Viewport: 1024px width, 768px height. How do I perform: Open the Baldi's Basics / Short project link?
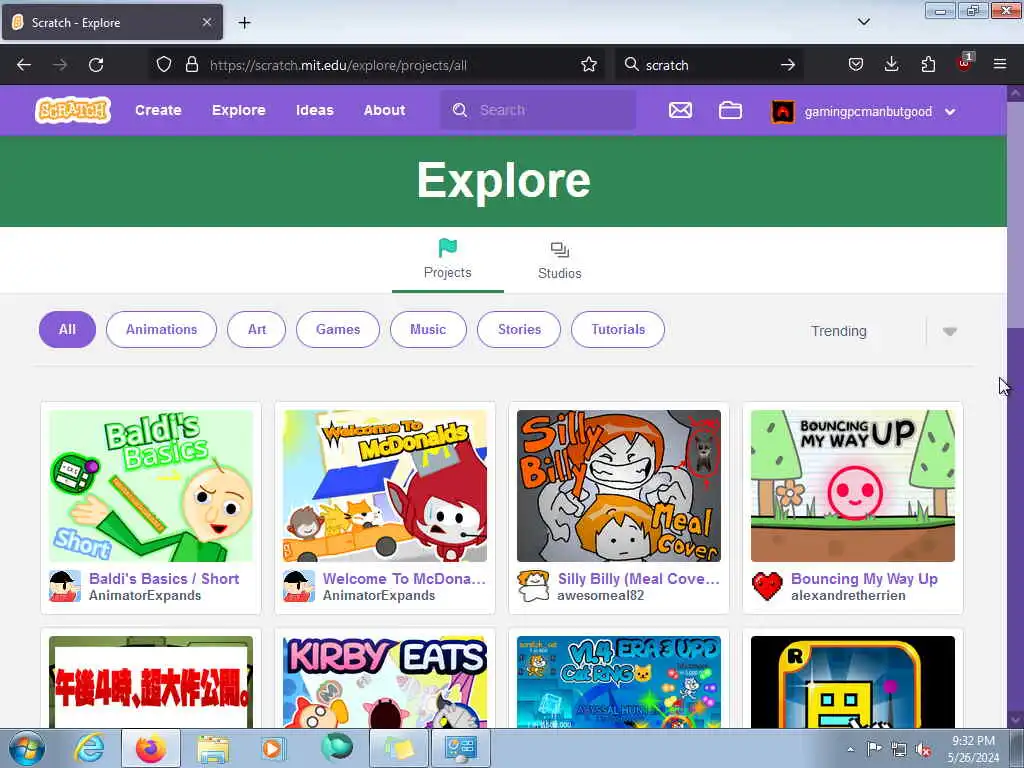(164, 579)
